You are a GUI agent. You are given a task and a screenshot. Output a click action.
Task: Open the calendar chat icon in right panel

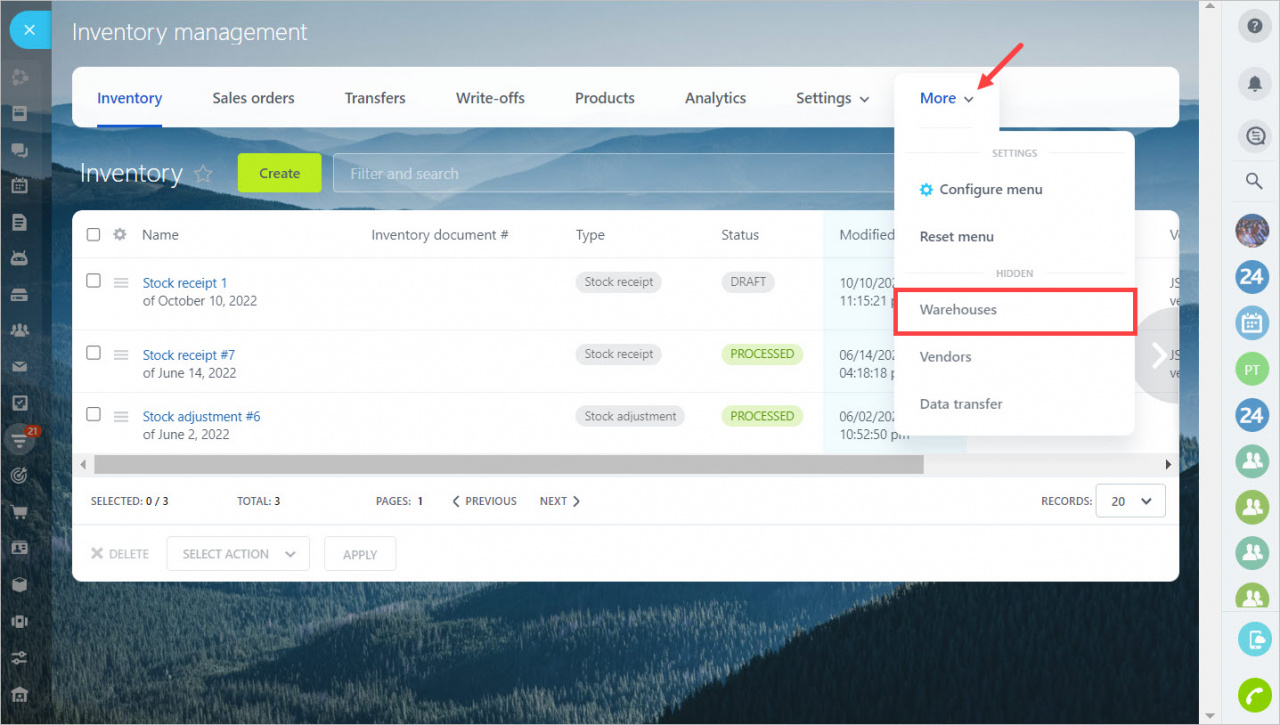1252,323
